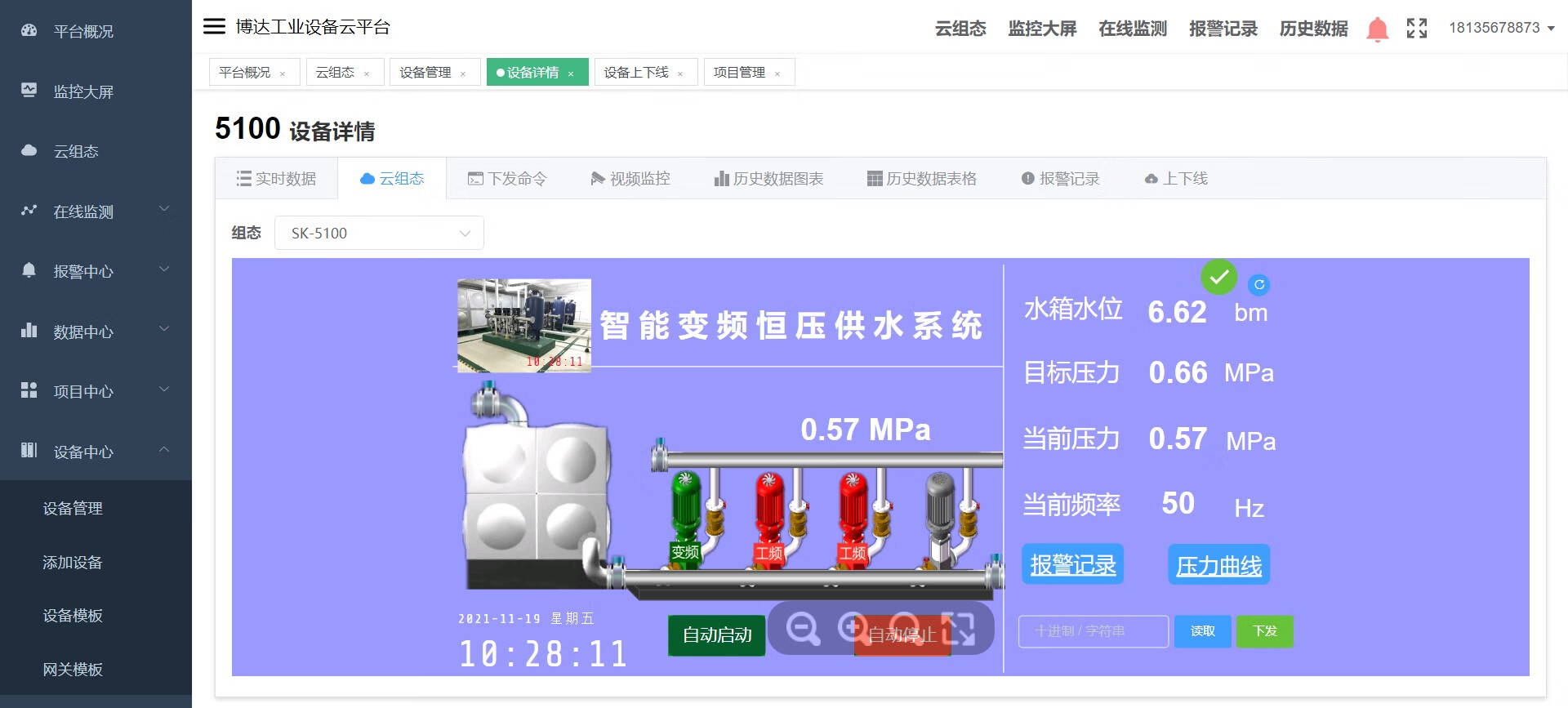
Task: Click the fit-to-screen icon in zoom toolbar
Action: [959, 629]
